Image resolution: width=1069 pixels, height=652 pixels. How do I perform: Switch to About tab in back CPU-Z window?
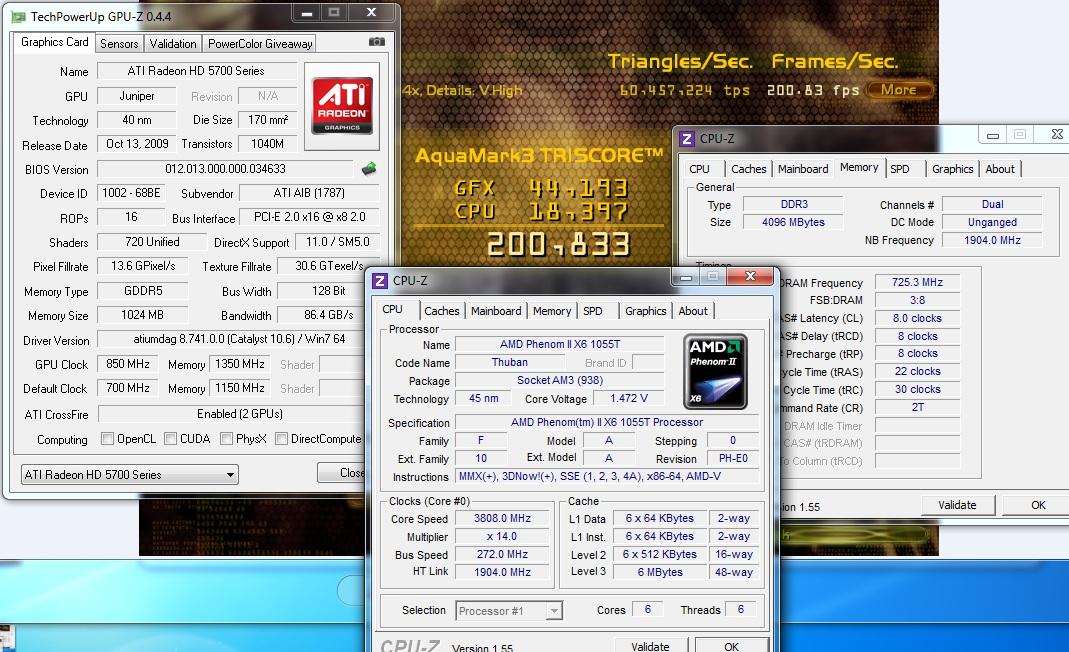point(999,169)
